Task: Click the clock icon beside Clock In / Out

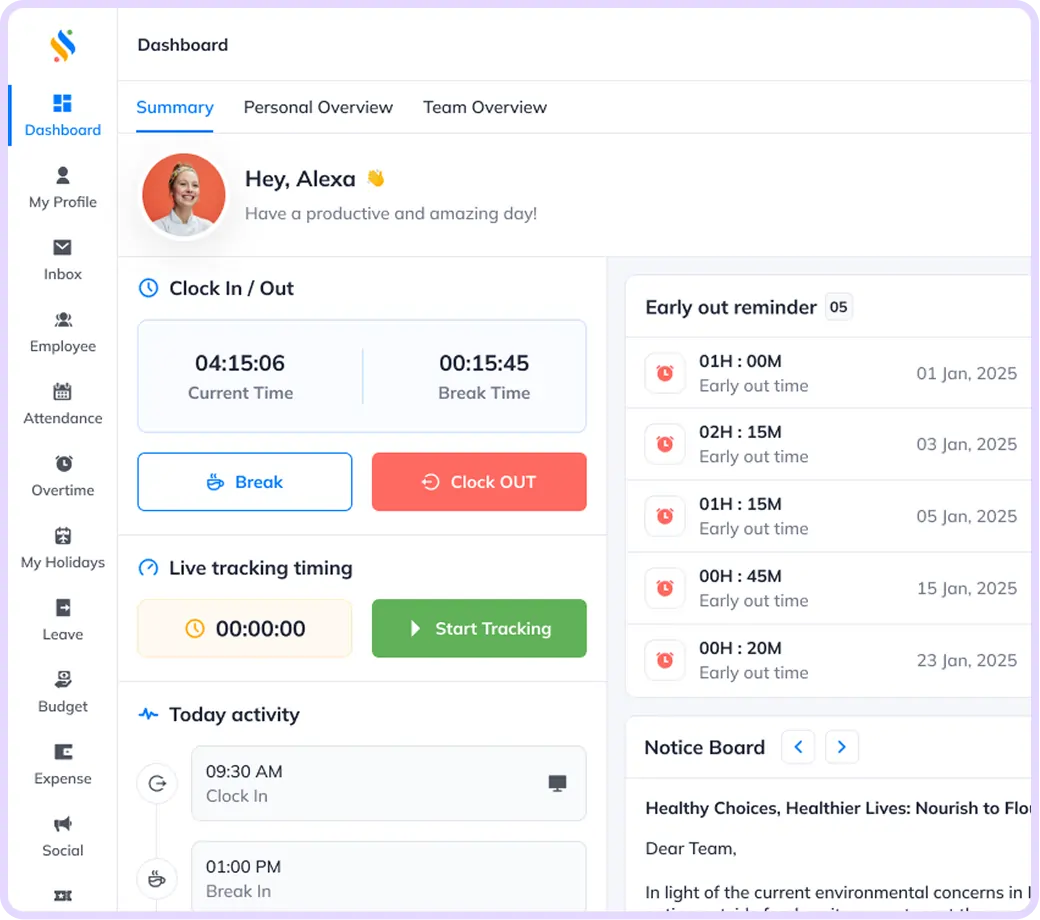Action: pyautogui.click(x=149, y=289)
